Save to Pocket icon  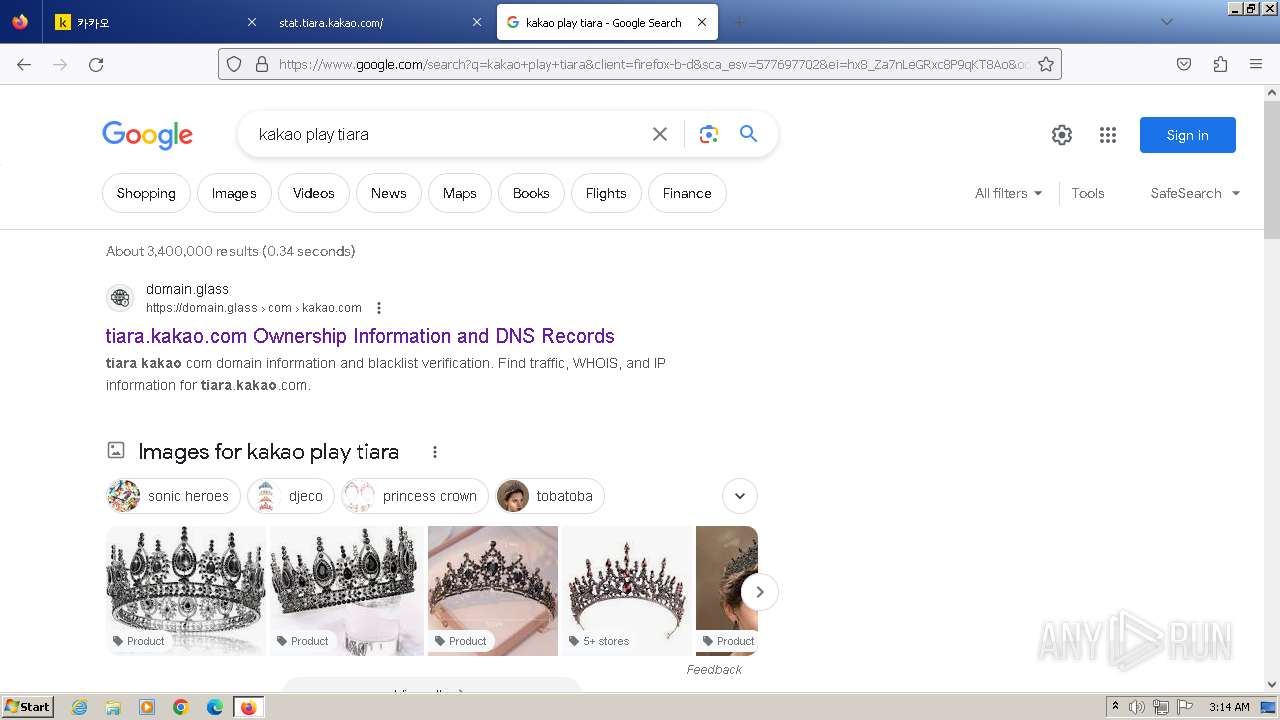click(x=1184, y=64)
